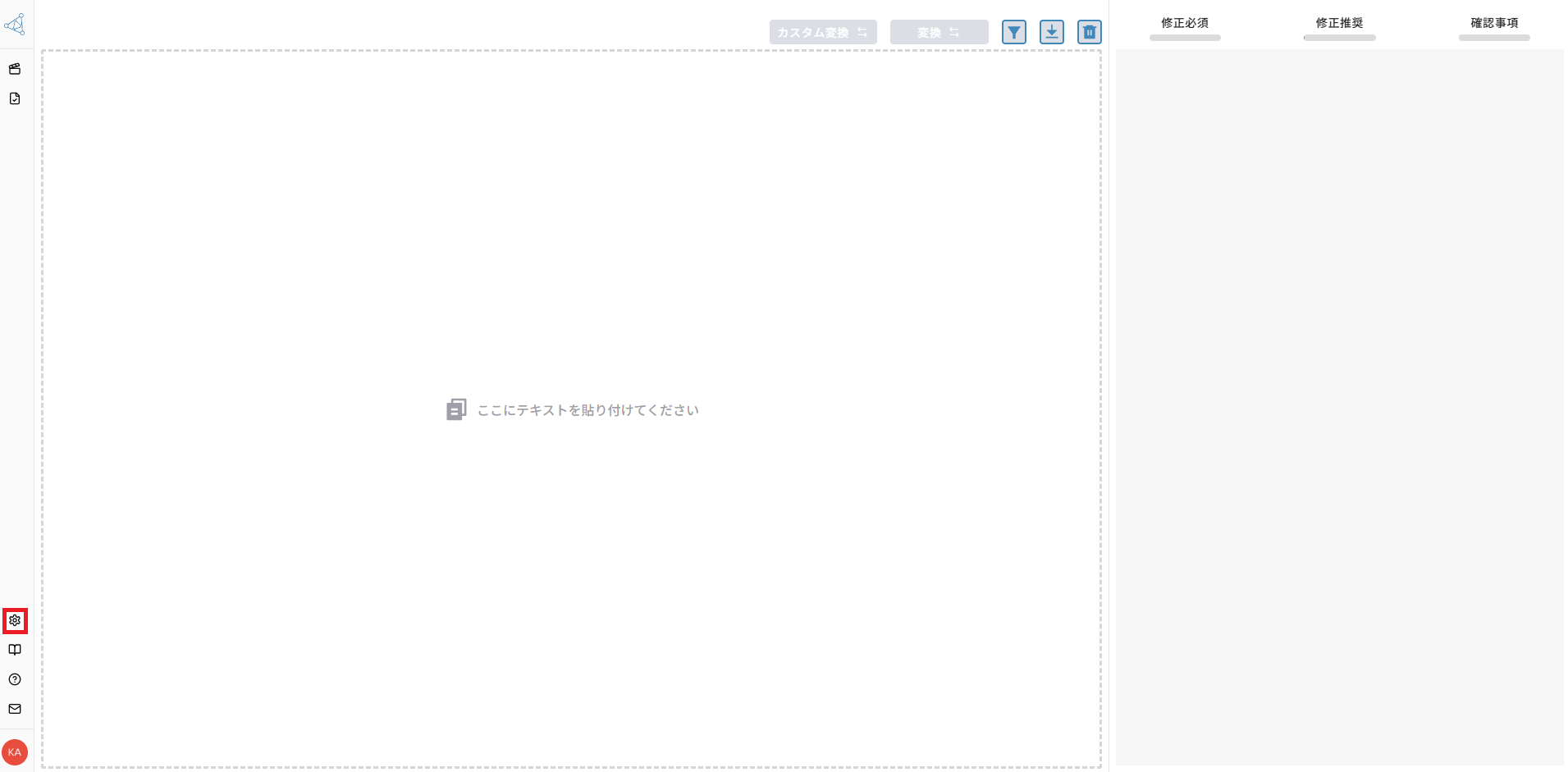1568x772 pixels.
Task: Open the clapperboard icon in the sidebar
Action: [14, 69]
